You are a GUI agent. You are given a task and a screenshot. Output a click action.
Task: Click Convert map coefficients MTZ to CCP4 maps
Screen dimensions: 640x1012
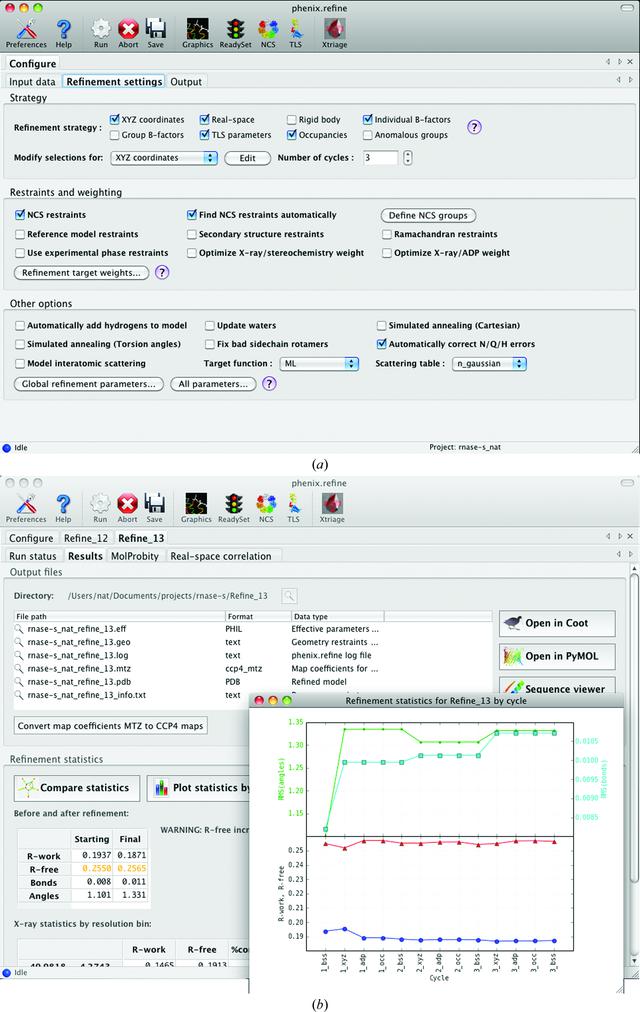110,726
